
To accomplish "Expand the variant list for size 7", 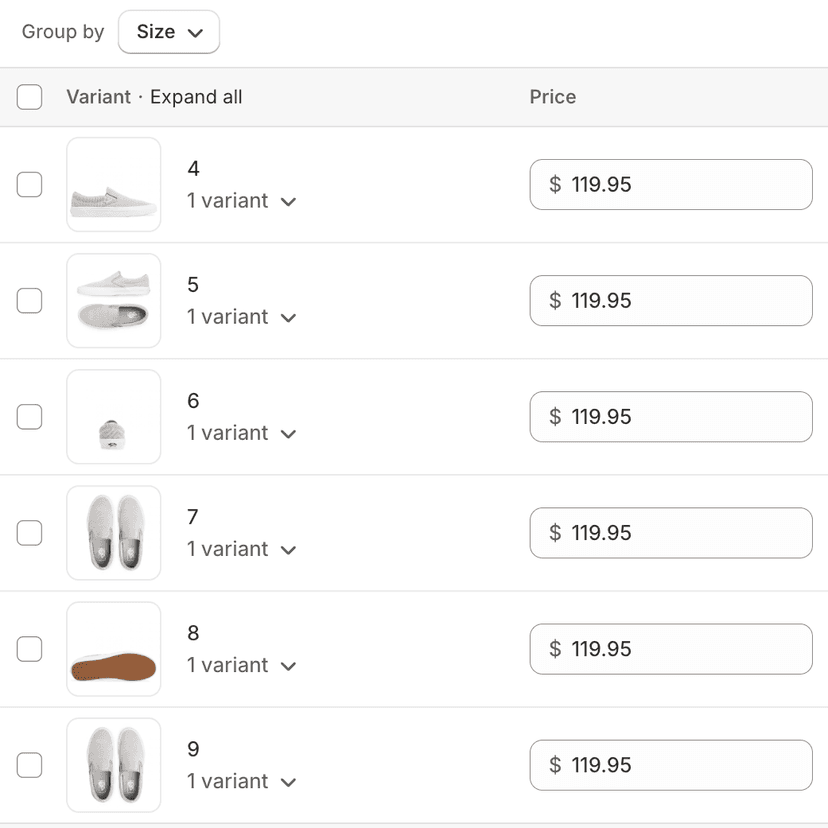I will pos(288,550).
